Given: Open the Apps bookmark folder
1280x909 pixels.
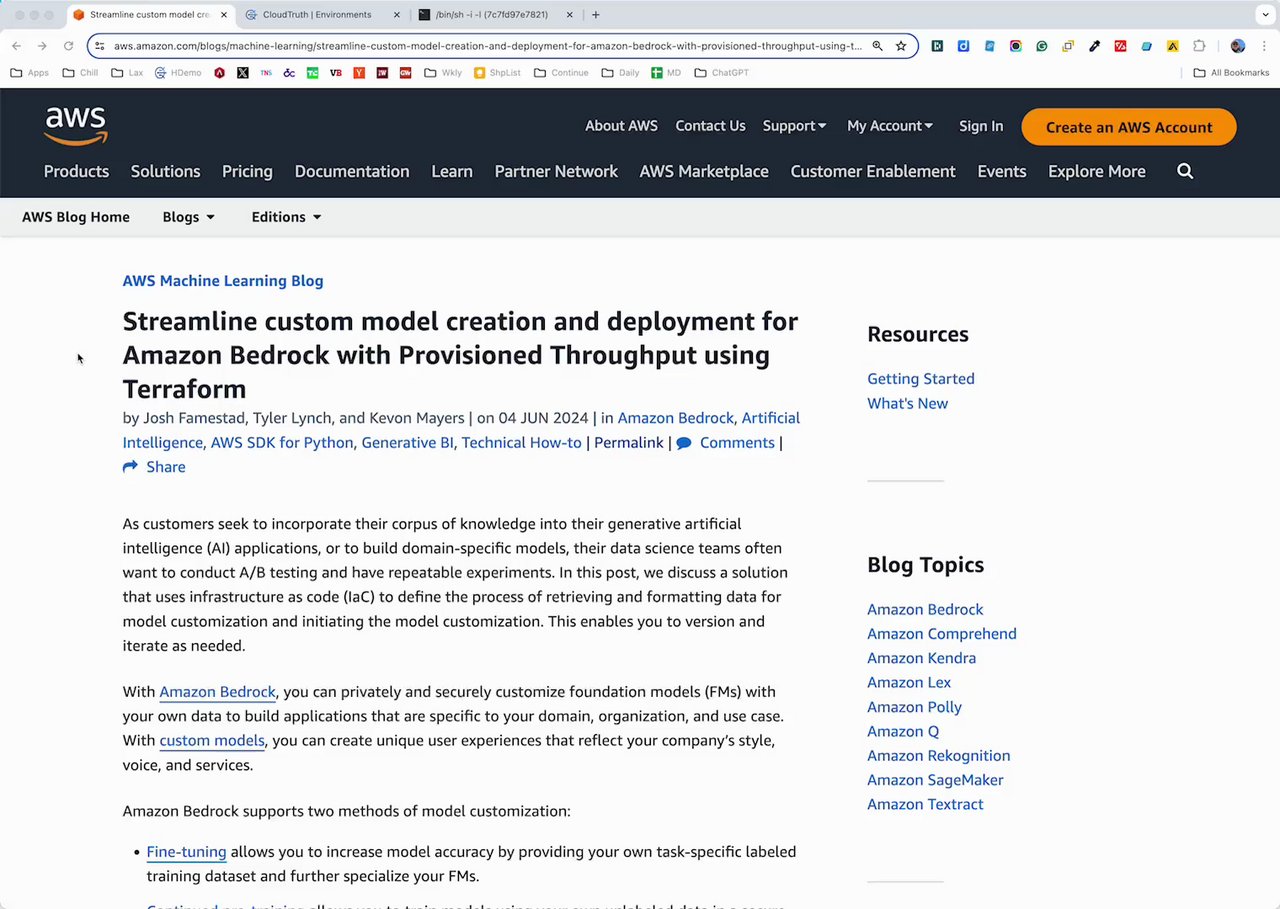Looking at the screenshot, I should (x=30, y=73).
